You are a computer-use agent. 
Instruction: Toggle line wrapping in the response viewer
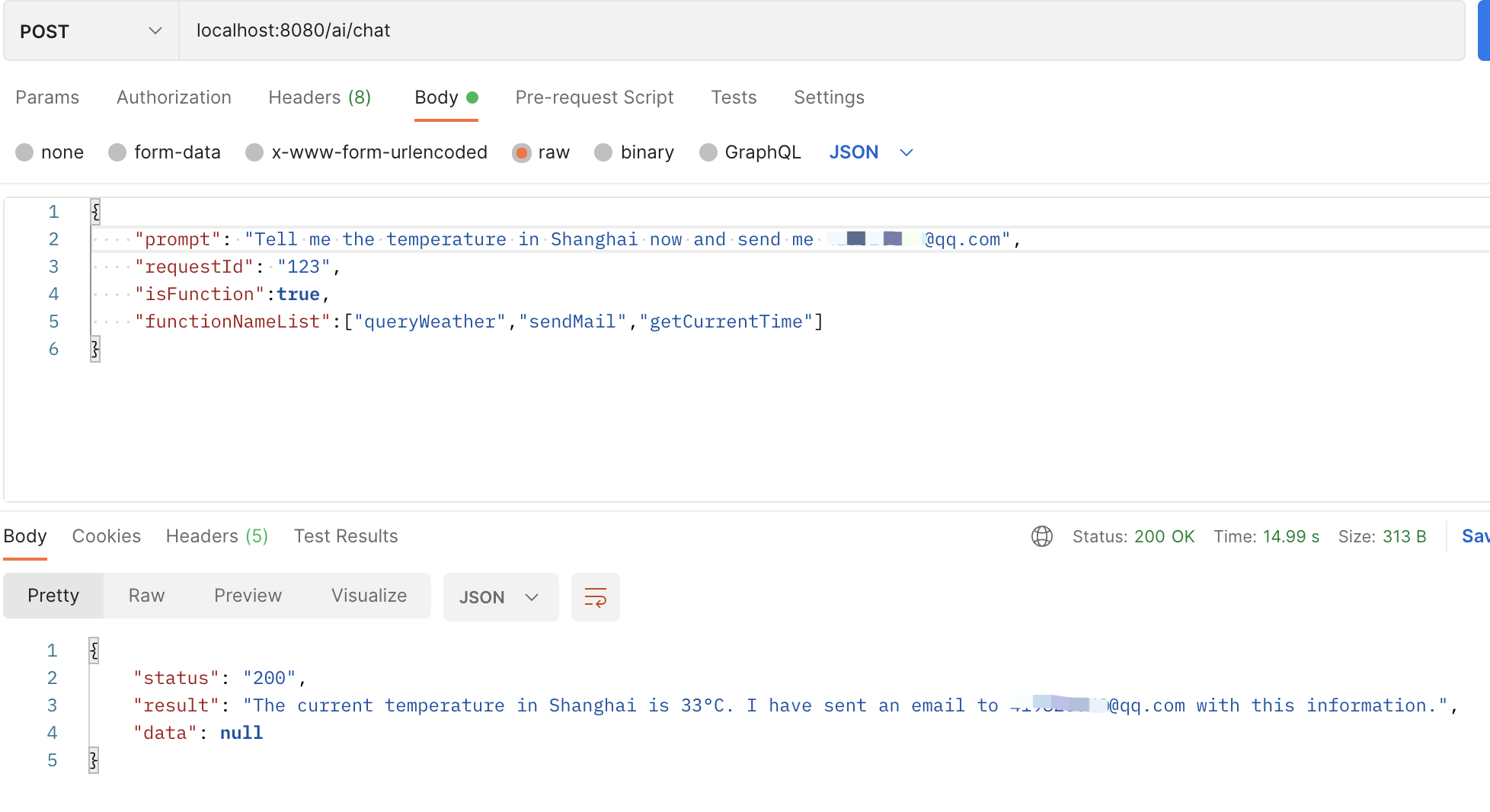[595, 597]
